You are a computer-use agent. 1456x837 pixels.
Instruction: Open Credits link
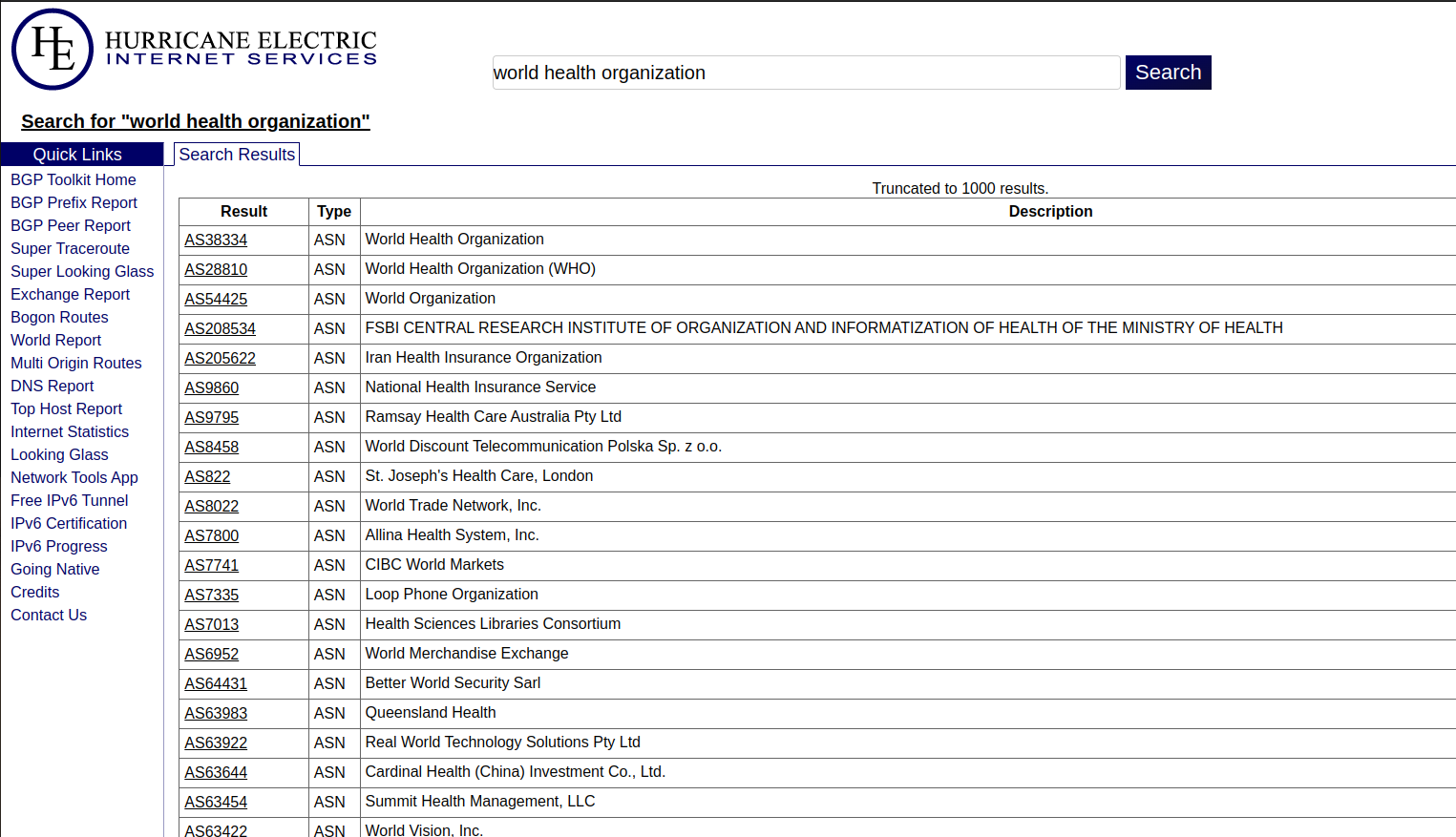(x=35, y=592)
